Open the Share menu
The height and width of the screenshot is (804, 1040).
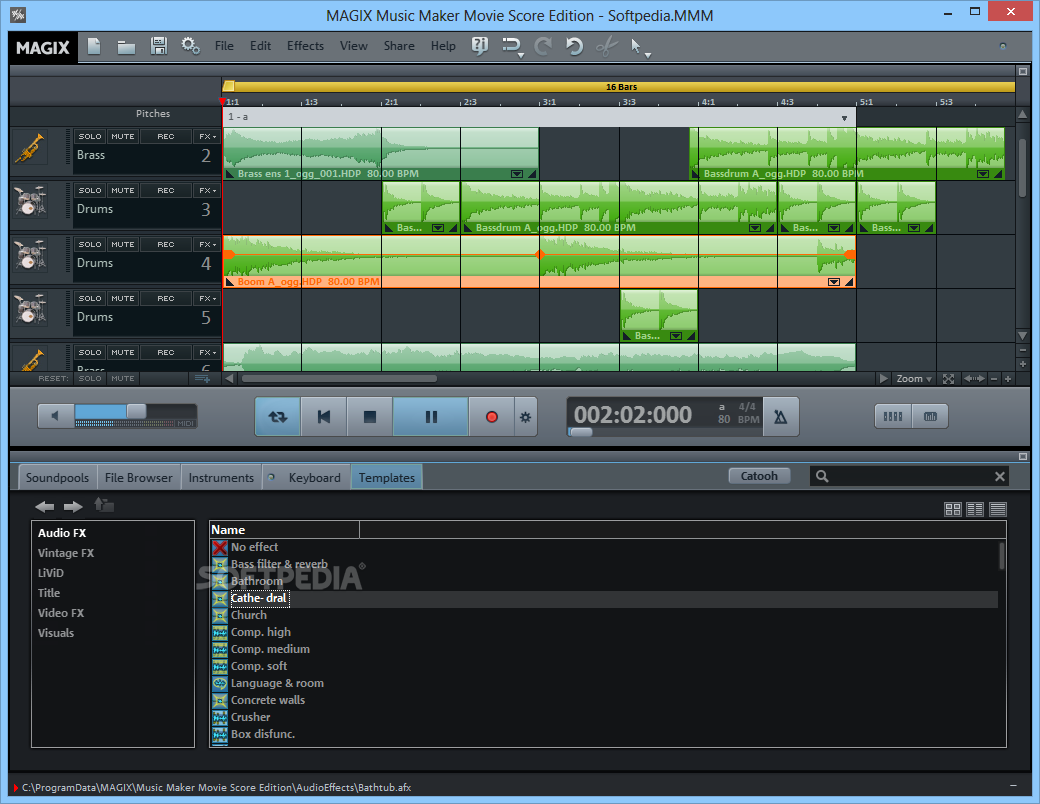click(x=399, y=46)
